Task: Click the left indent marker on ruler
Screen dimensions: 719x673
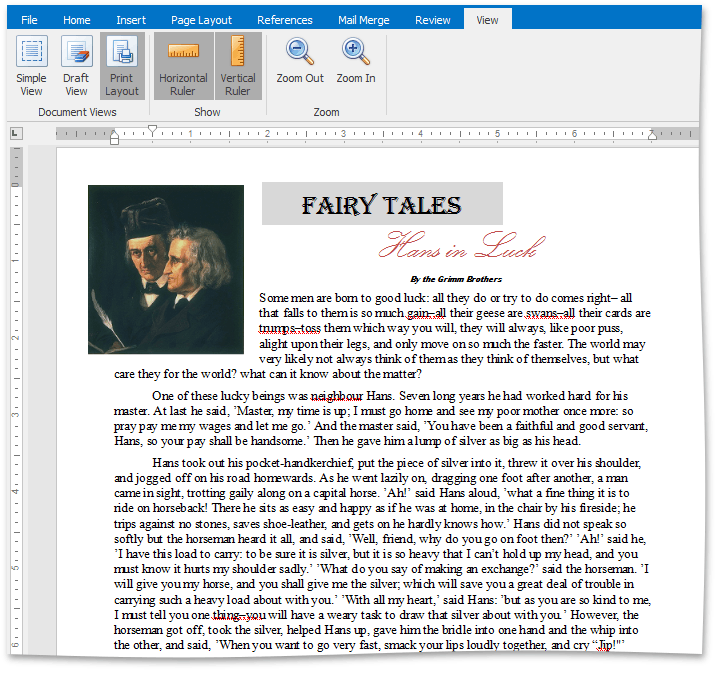Action: point(115,137)
